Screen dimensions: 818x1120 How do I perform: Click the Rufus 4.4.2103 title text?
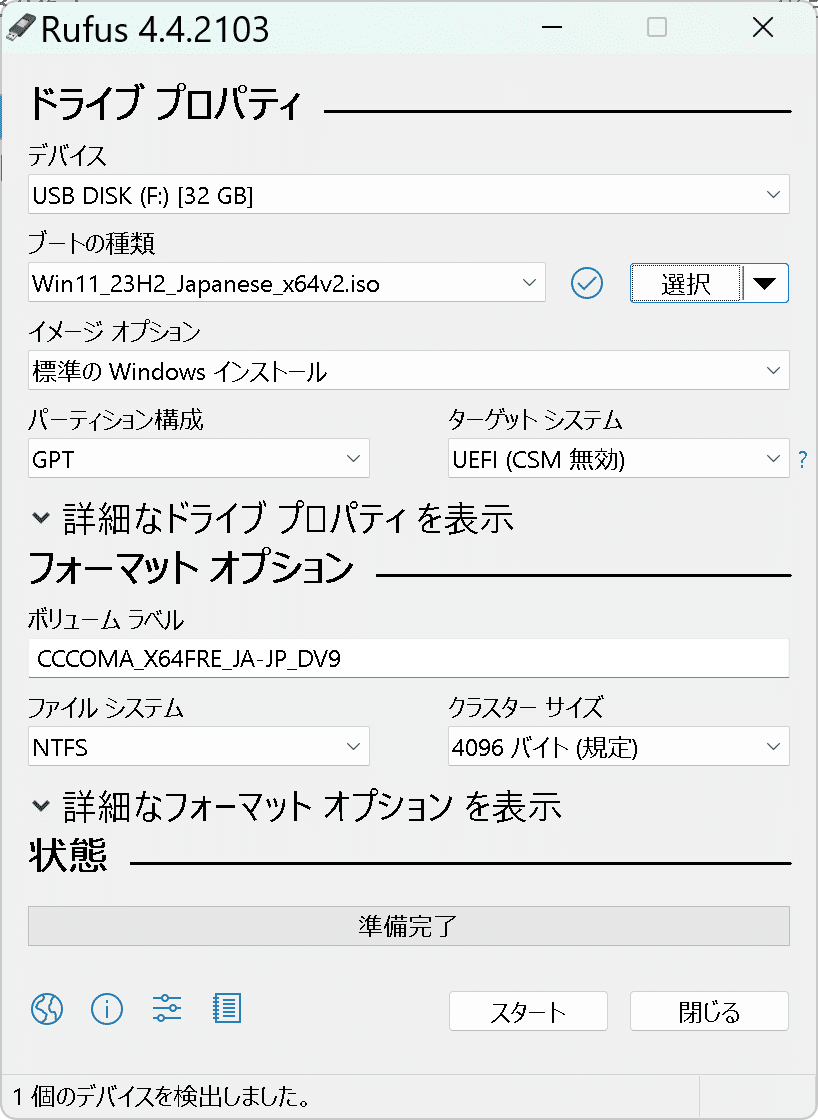(x=155, y=29)
